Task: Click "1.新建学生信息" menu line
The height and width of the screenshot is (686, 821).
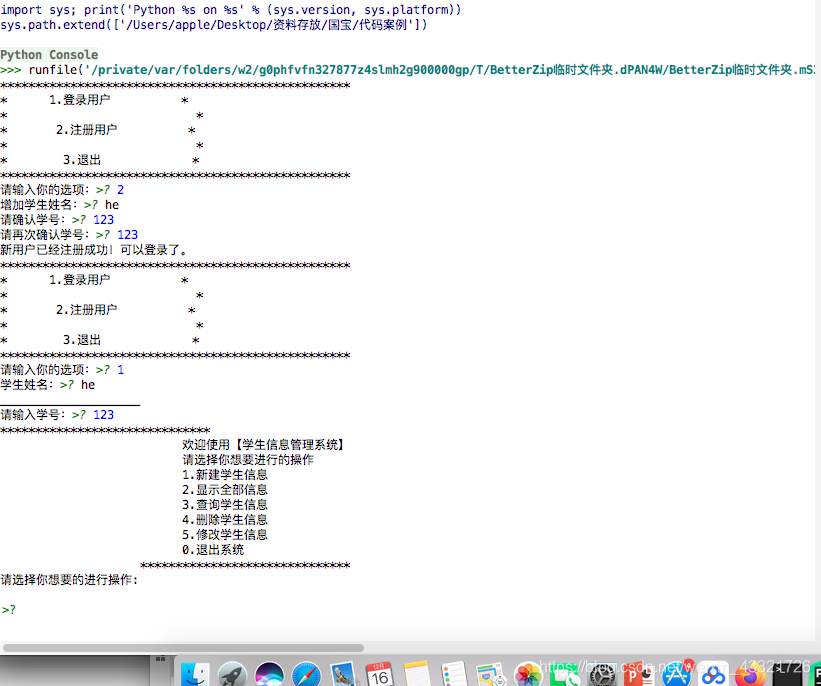Action: click(x=225, y=475)
